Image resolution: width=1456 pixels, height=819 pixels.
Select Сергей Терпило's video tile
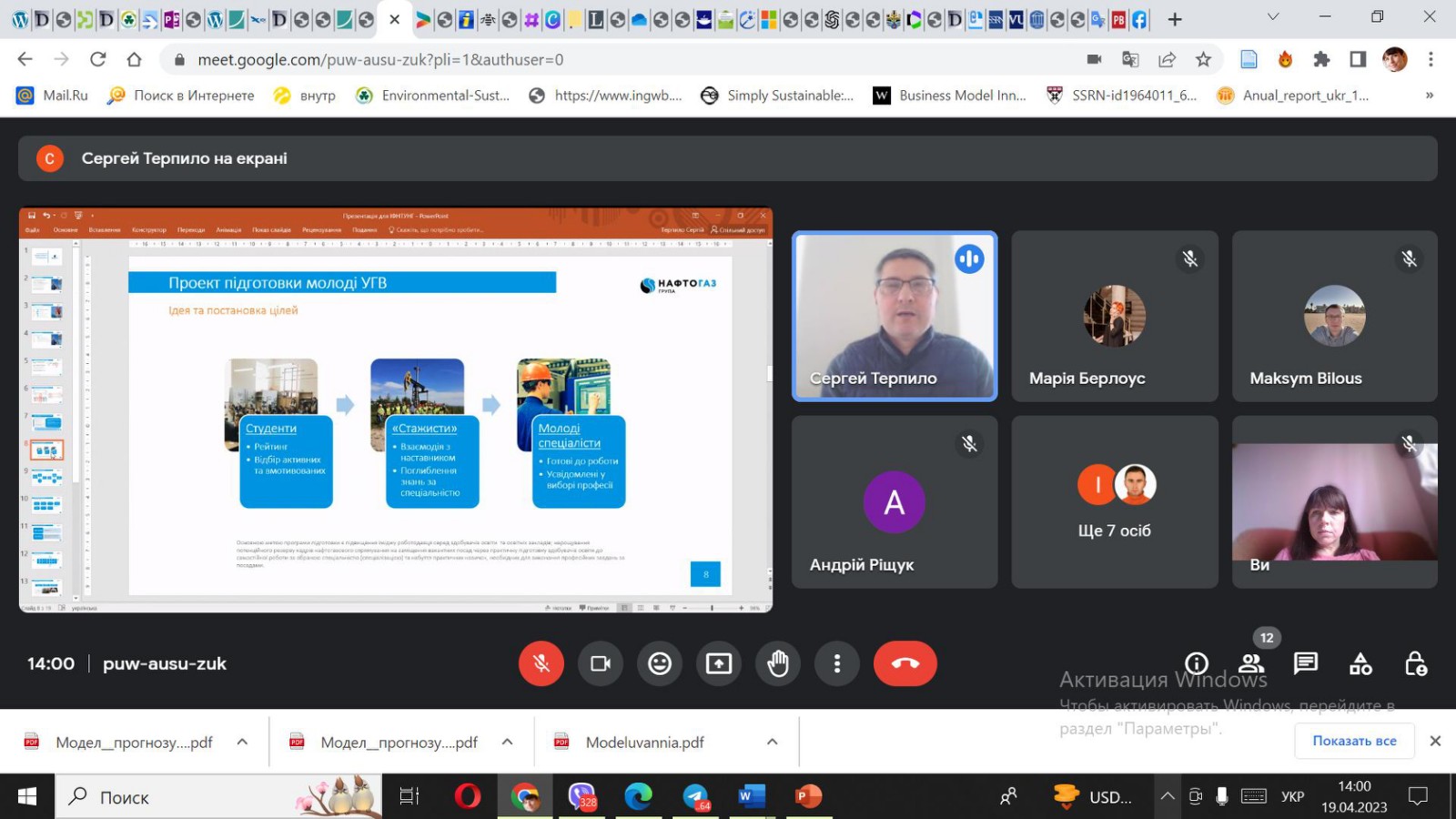point(895,316)
